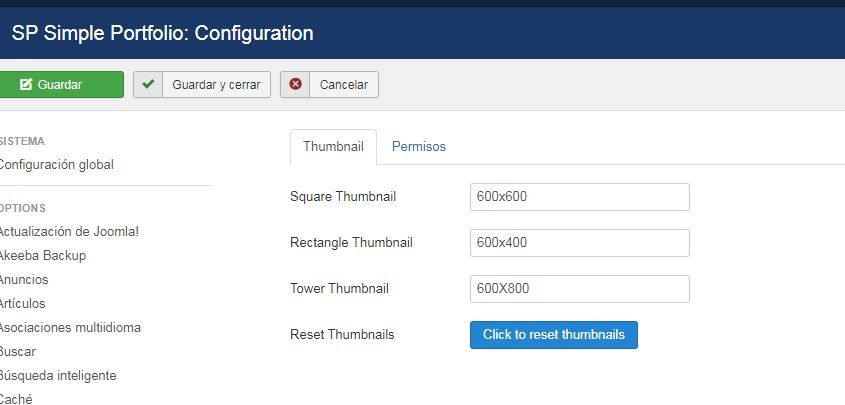This screenshot has height=405, width=845.
Task: Cancel the configuration changes
Action: point(329,85)
